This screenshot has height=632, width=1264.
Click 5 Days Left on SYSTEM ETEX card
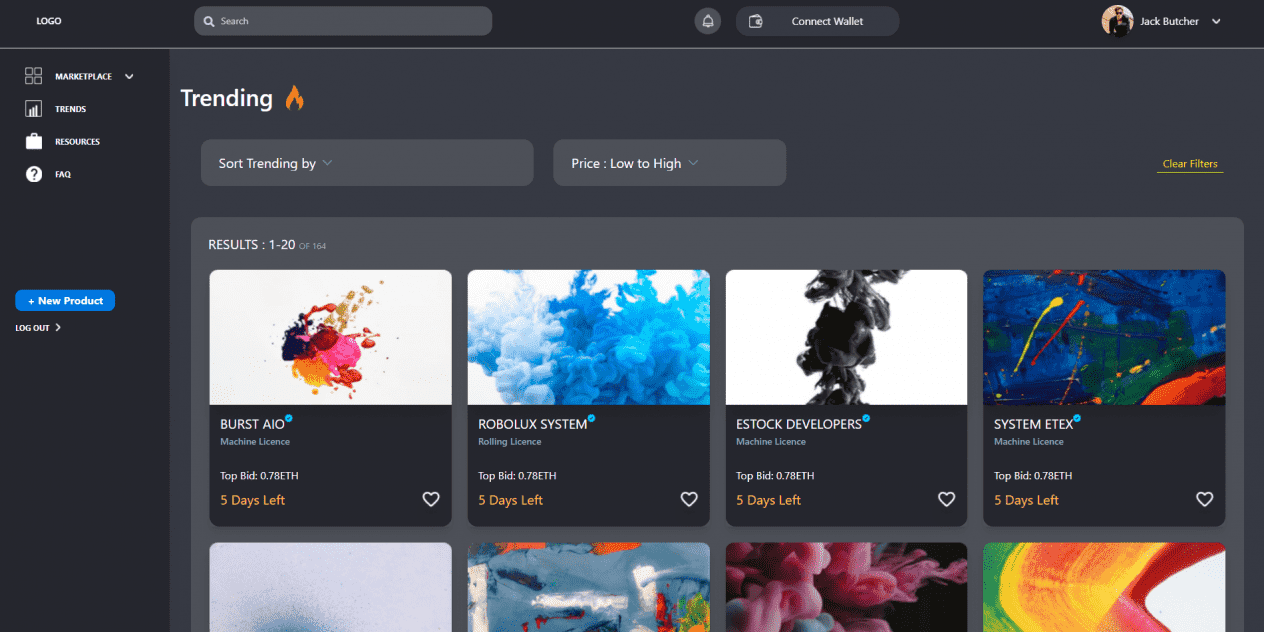[1026, 500]
